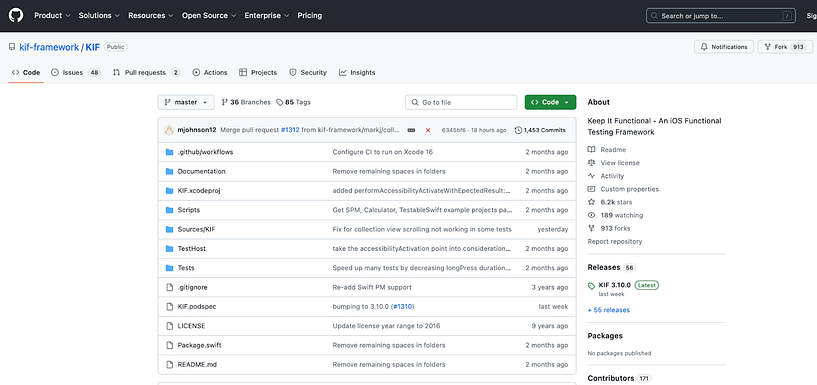This screenshot has width=817, height=385.
Task: Click folder icon beside Documentation
Action: (x=169, y=171)
